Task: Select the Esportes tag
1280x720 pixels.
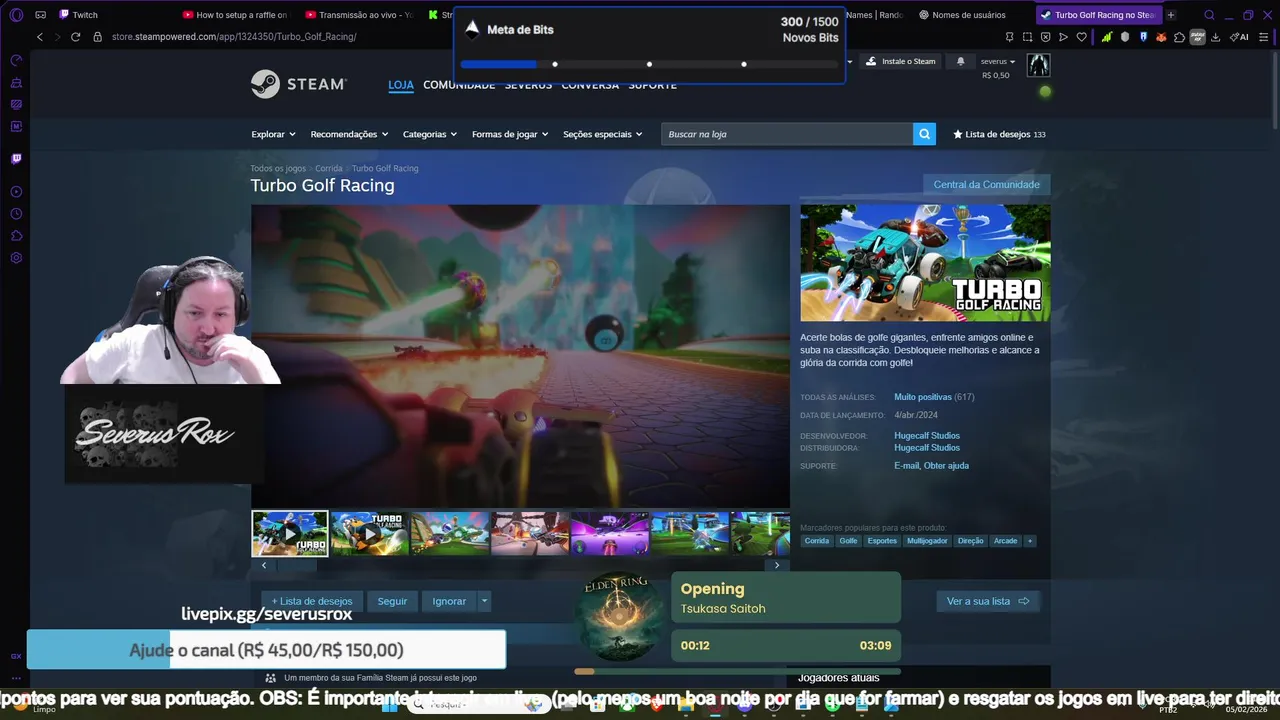Action: tap(882, 541)
